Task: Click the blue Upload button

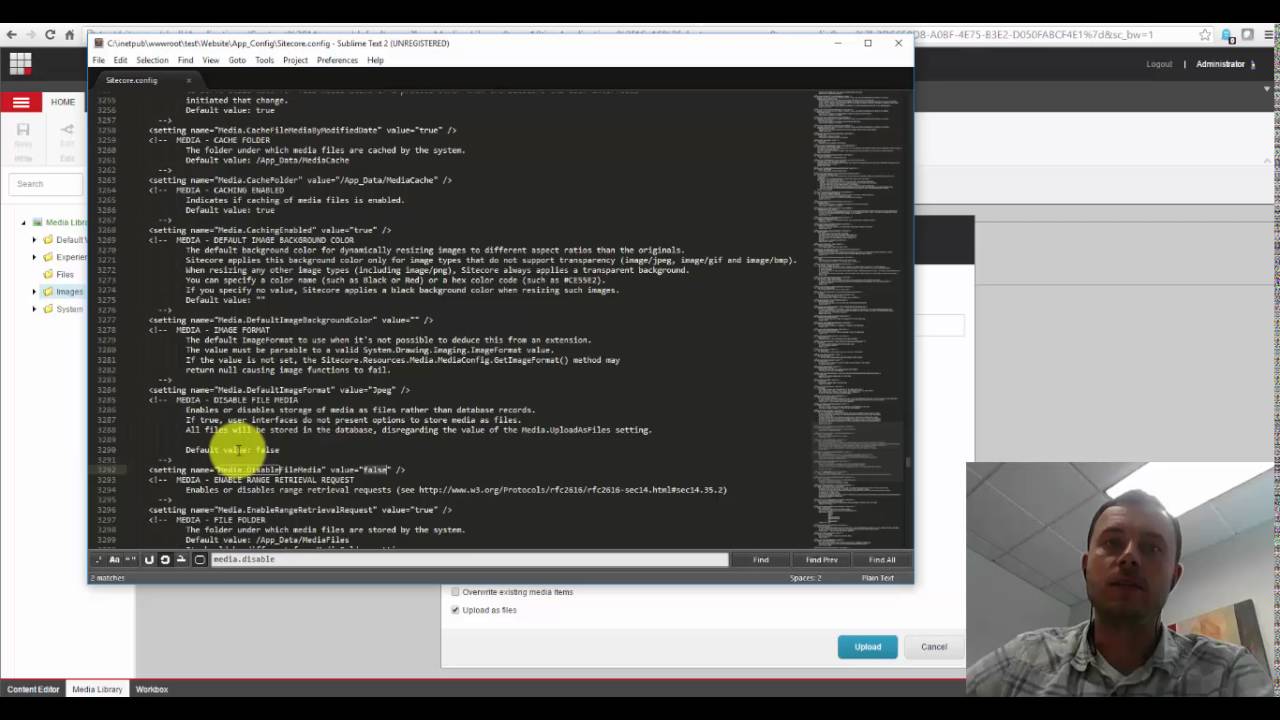Action: [x=868, y=647]
